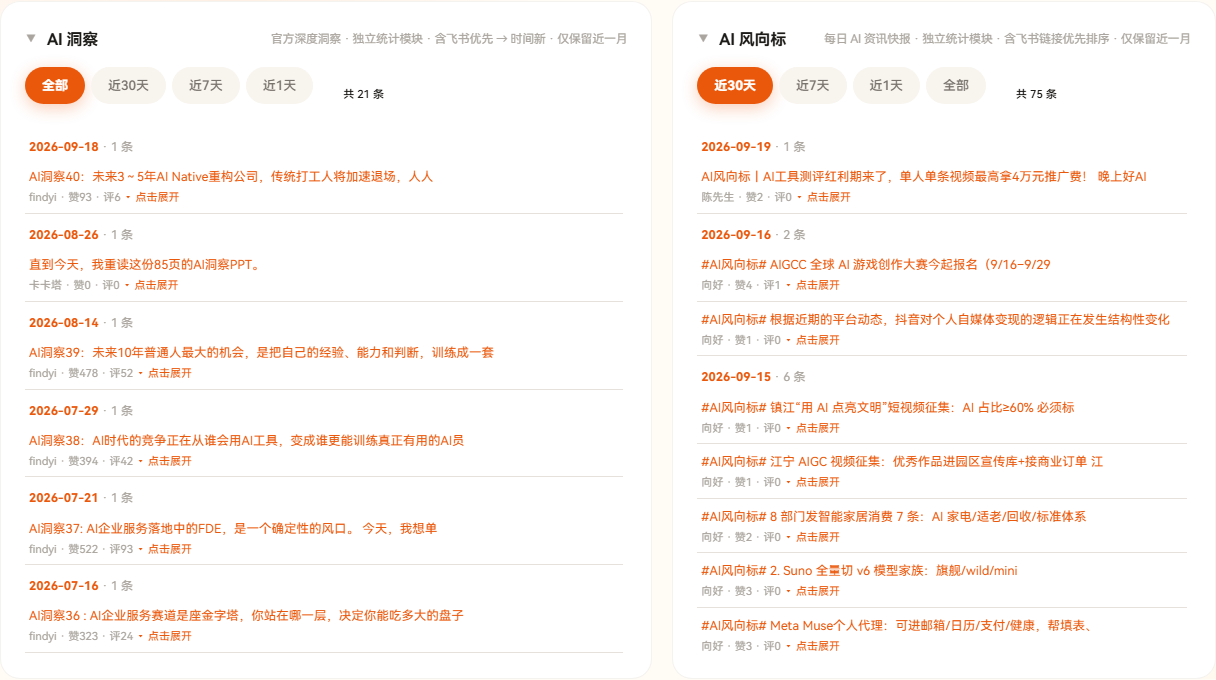Open AIGCC 全球 AI 游戏创作大赛 link
The image size is (1216, 680).
(x=876, y=265)
